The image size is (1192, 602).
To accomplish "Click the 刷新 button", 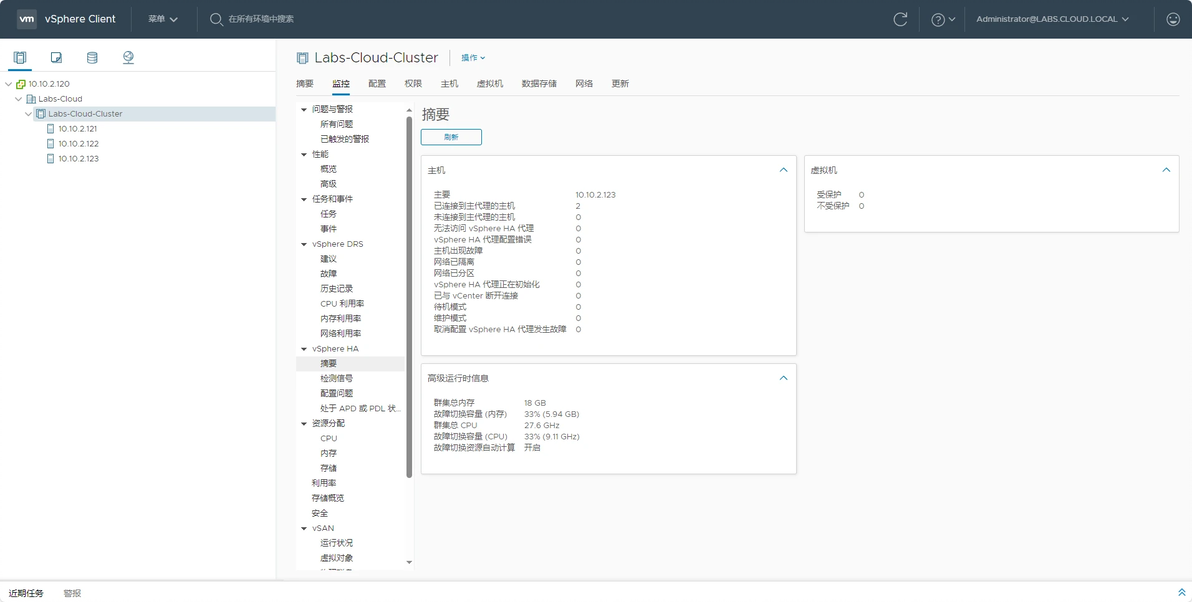I will tap(452, 137).
